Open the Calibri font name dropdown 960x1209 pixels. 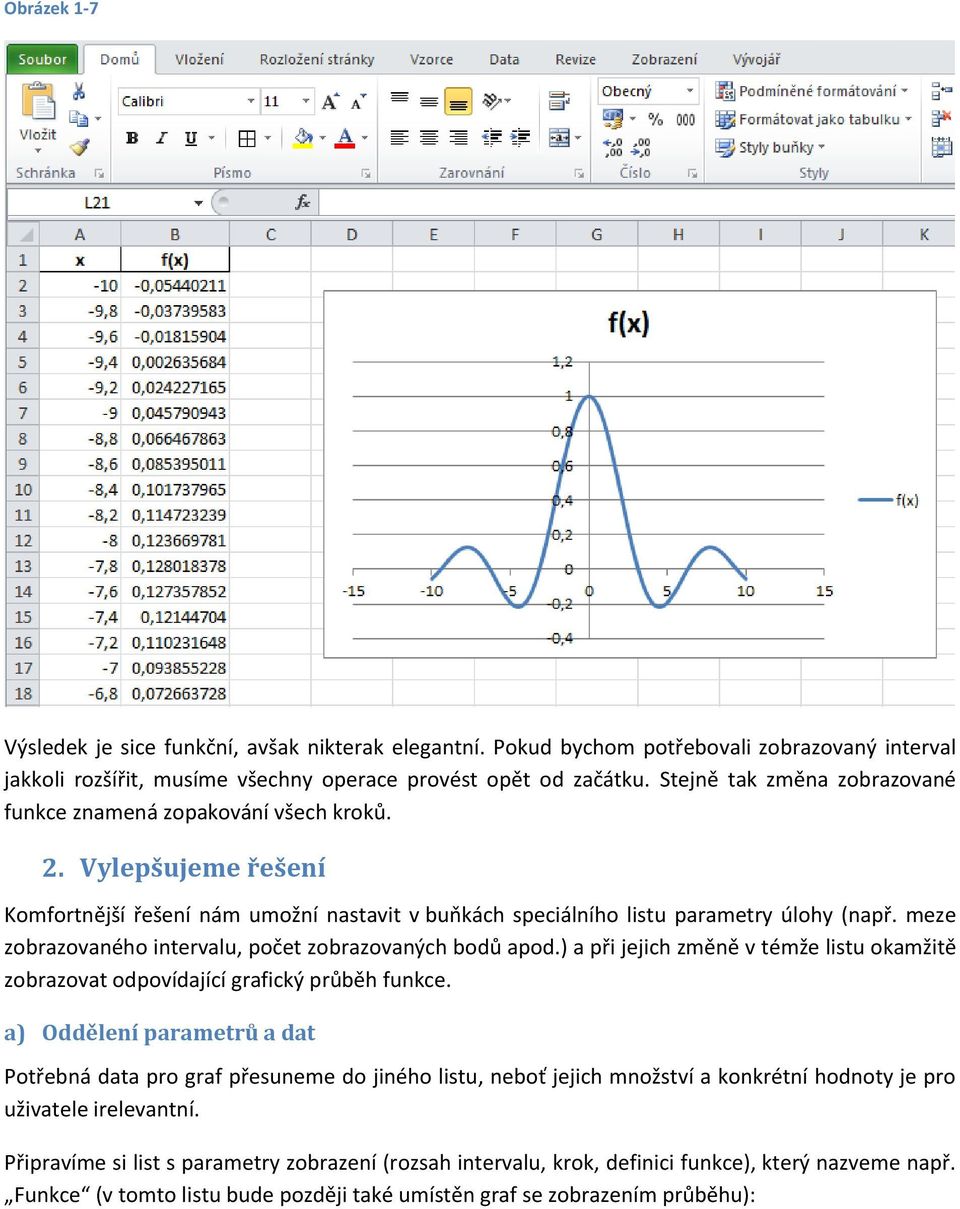(x=251, y=101)
